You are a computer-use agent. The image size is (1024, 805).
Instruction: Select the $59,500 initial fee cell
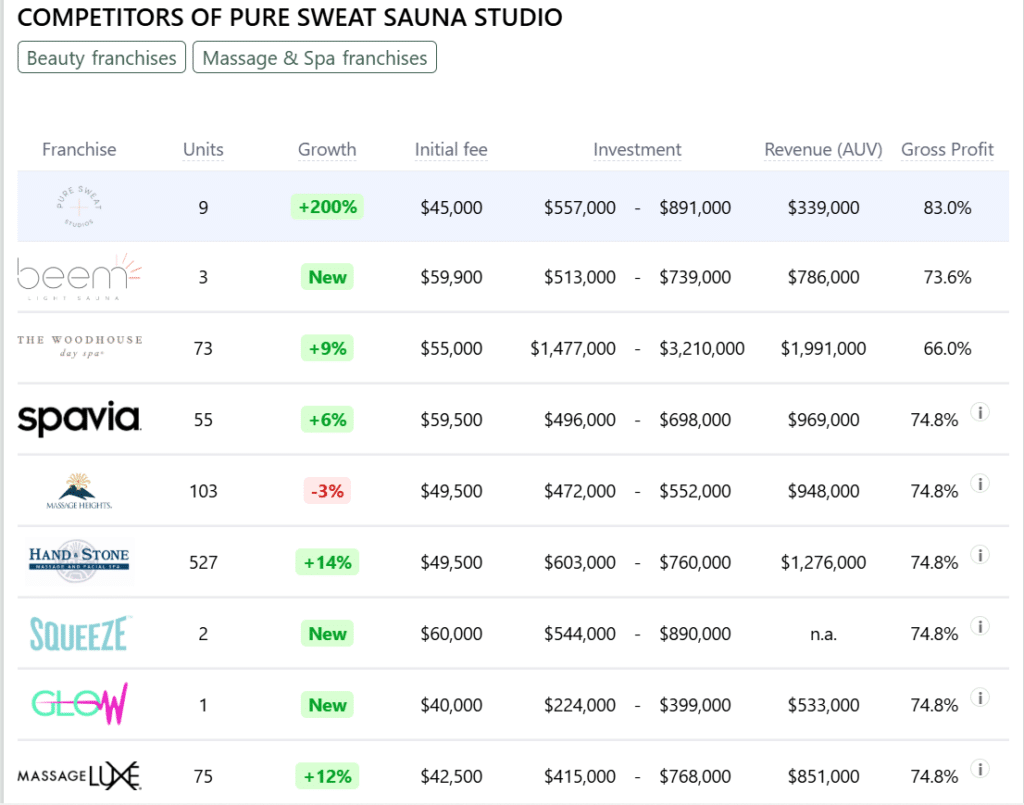pyautogui.click(x=451, y=419)
